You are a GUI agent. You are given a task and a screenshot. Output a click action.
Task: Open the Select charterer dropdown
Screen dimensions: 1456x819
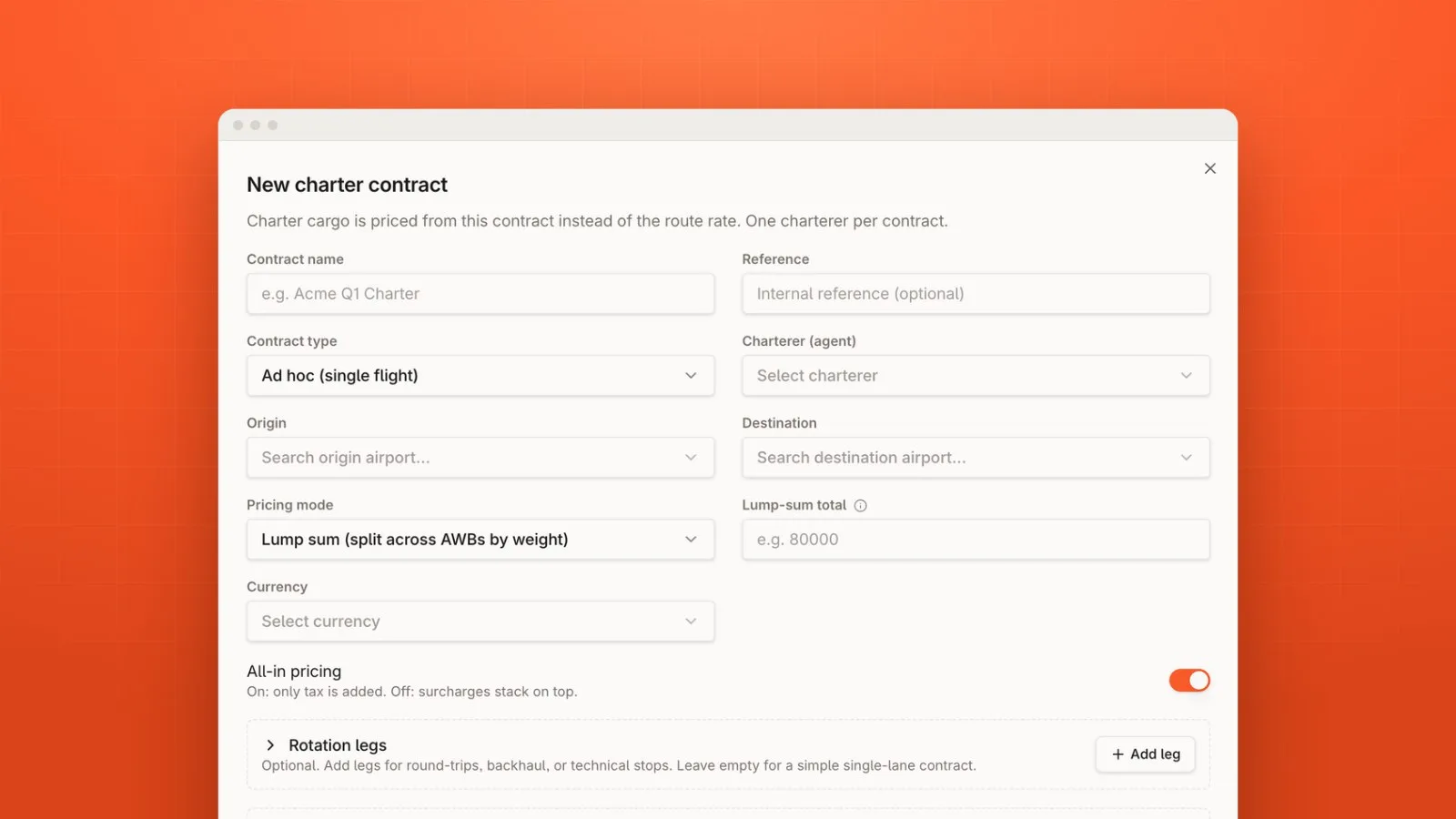976,376
